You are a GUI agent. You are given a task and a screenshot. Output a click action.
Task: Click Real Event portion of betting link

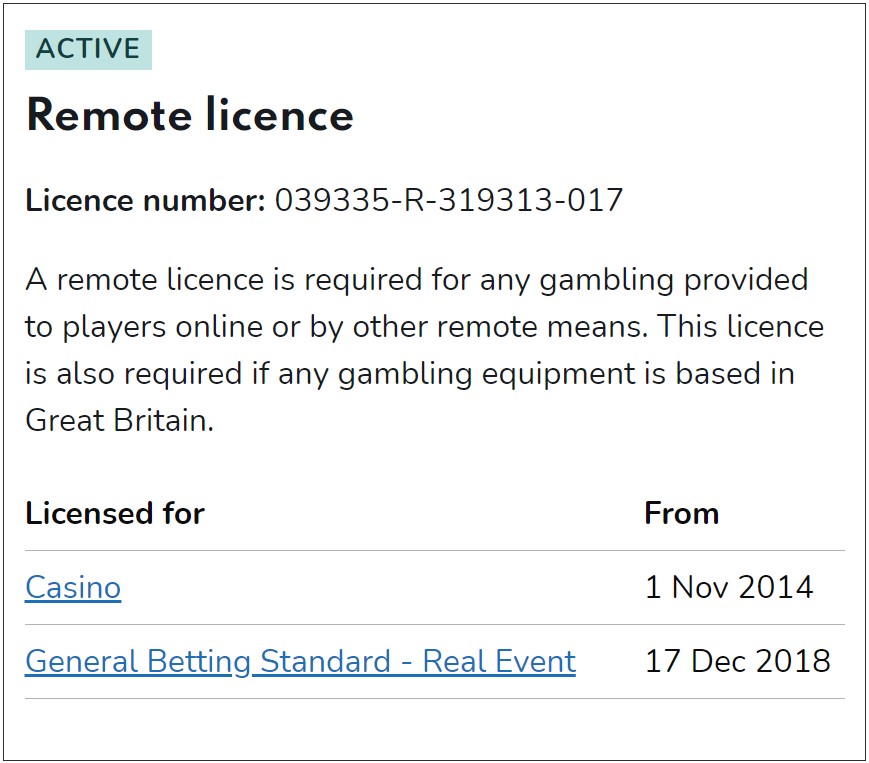499,662
